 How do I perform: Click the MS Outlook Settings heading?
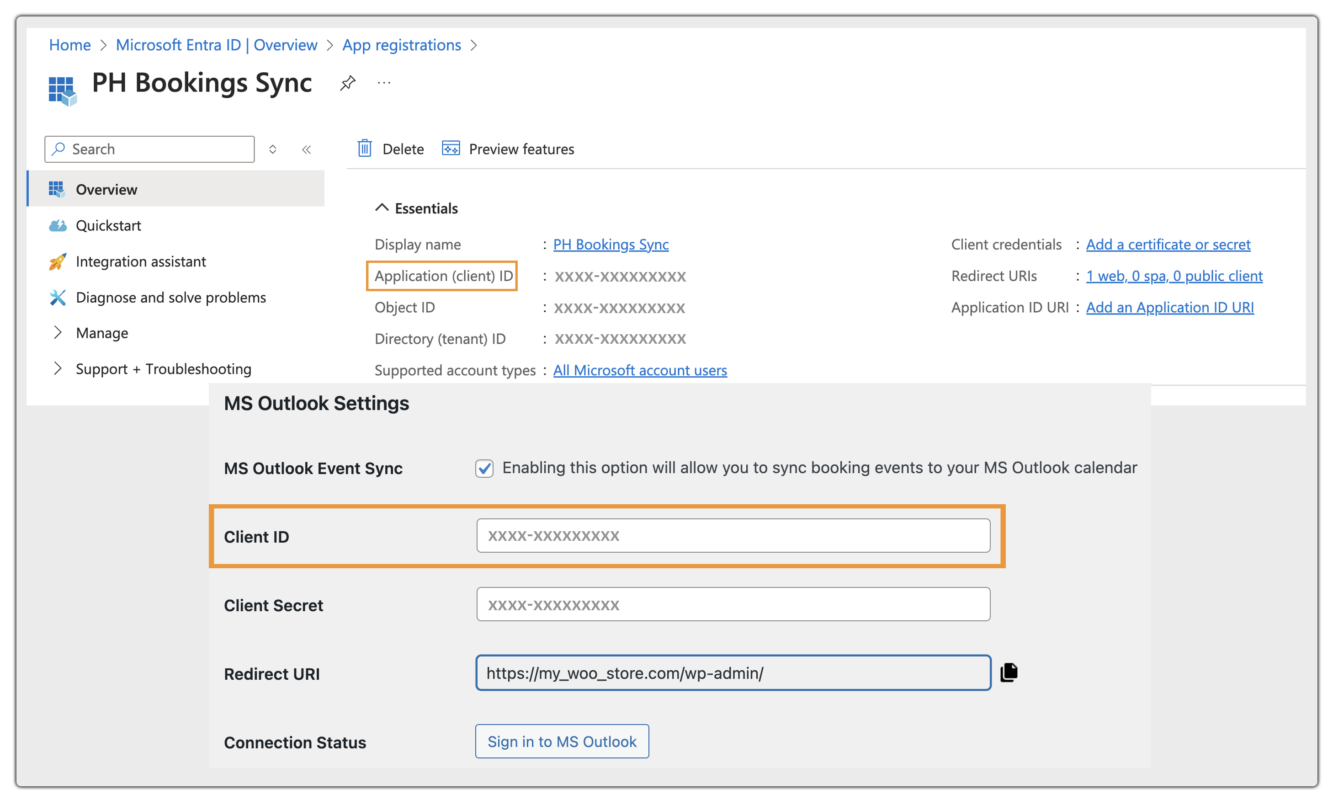(316, 404)
